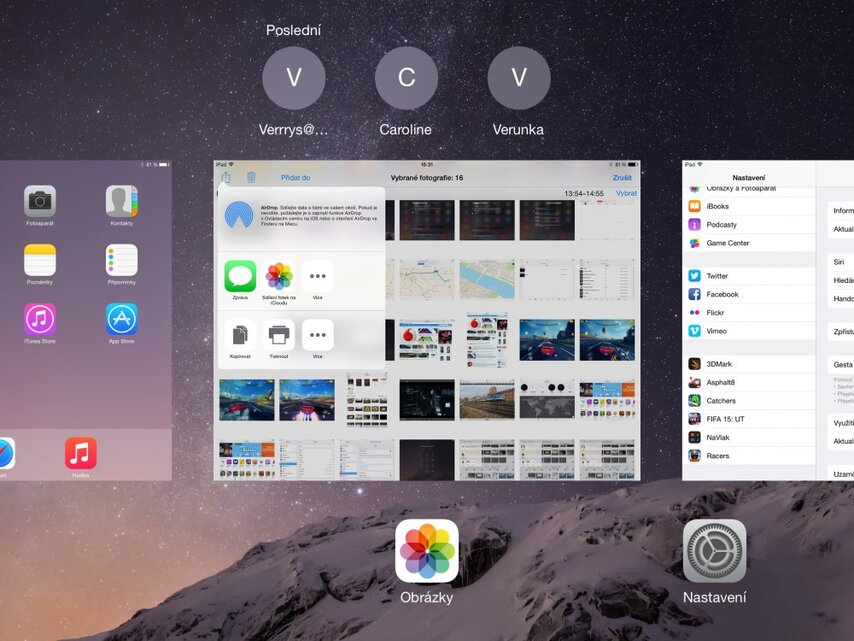The width and height of the screenshot is (854, 641).
Task: Tap Zrušit to cancel photo selection
Action: pyautogui.click(x=621, y=177)
